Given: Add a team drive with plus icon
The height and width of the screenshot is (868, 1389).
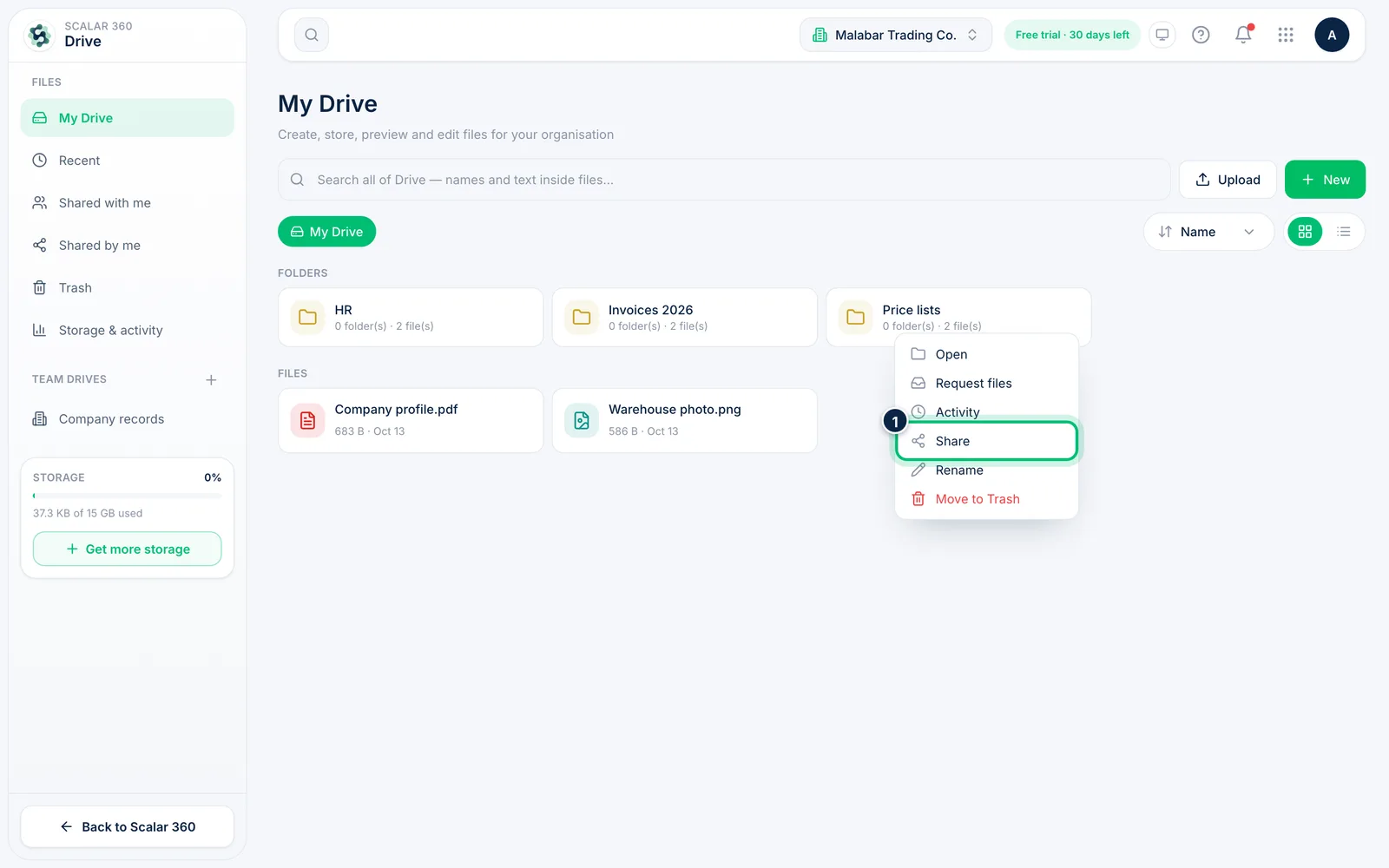Looking at the screenshot, I should click(x=211, y=380).
